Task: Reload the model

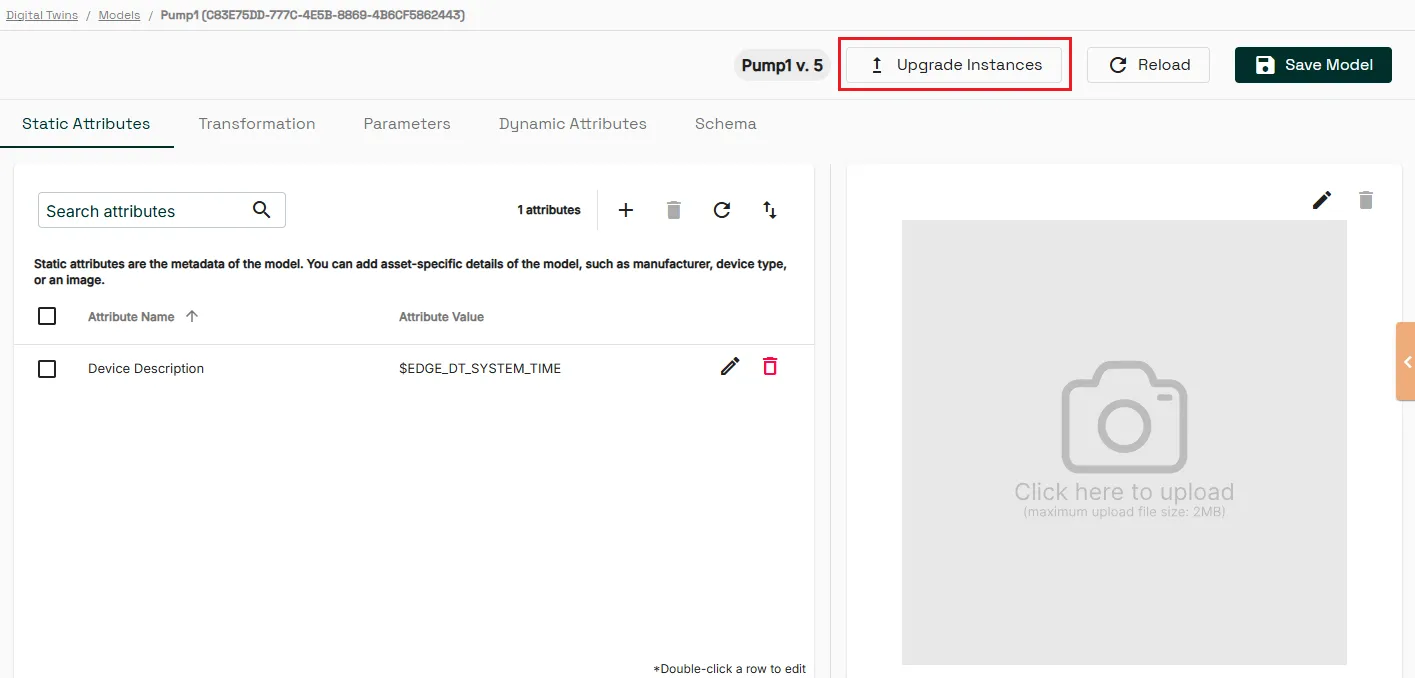Action: 1148,65
